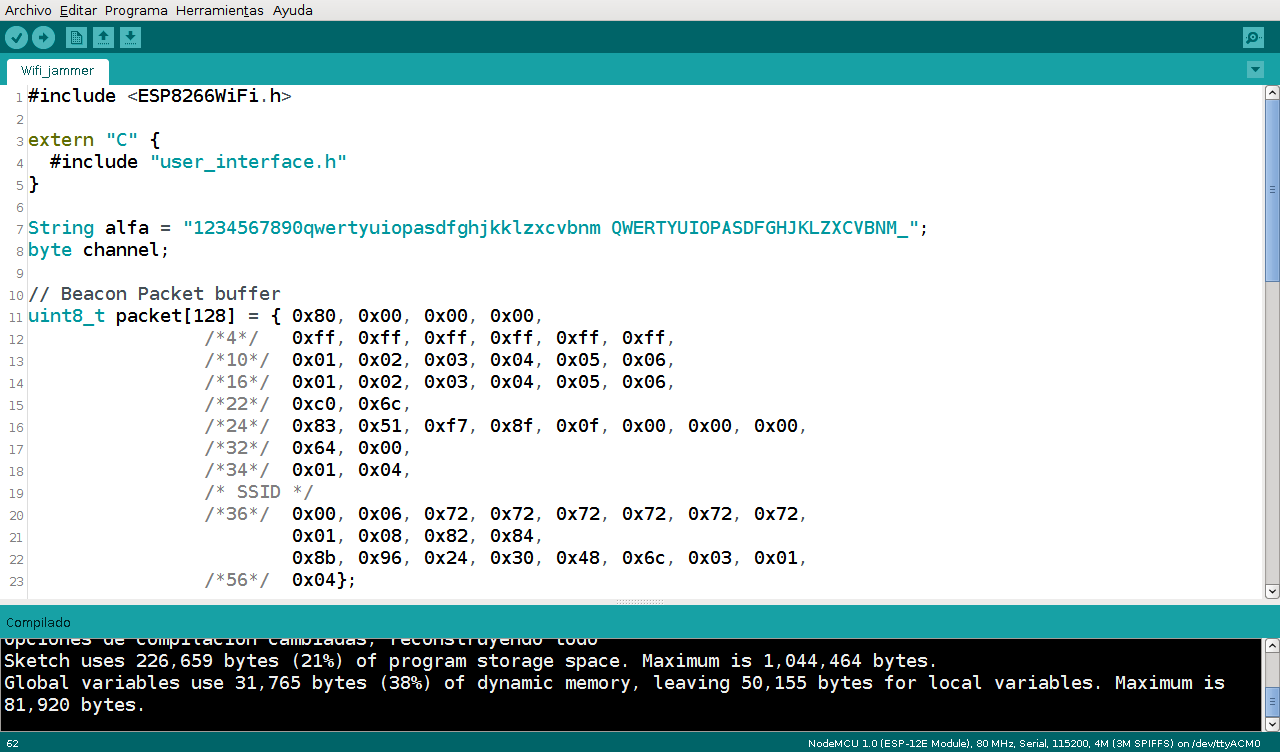1280x752 pixels.
Task: Select the Wifi_jammer tab
Action: tap(58, 71)
